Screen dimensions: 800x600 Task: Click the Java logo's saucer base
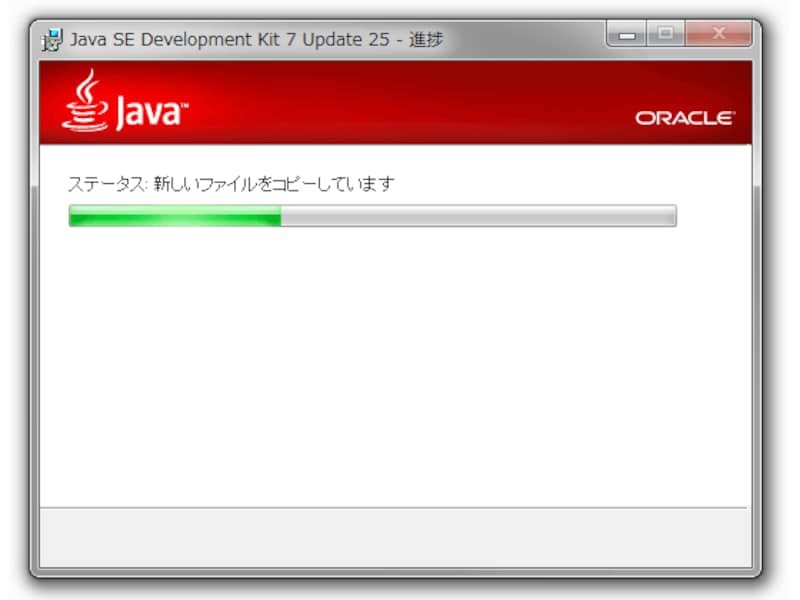pyautogui.click(x=88, y=128)
